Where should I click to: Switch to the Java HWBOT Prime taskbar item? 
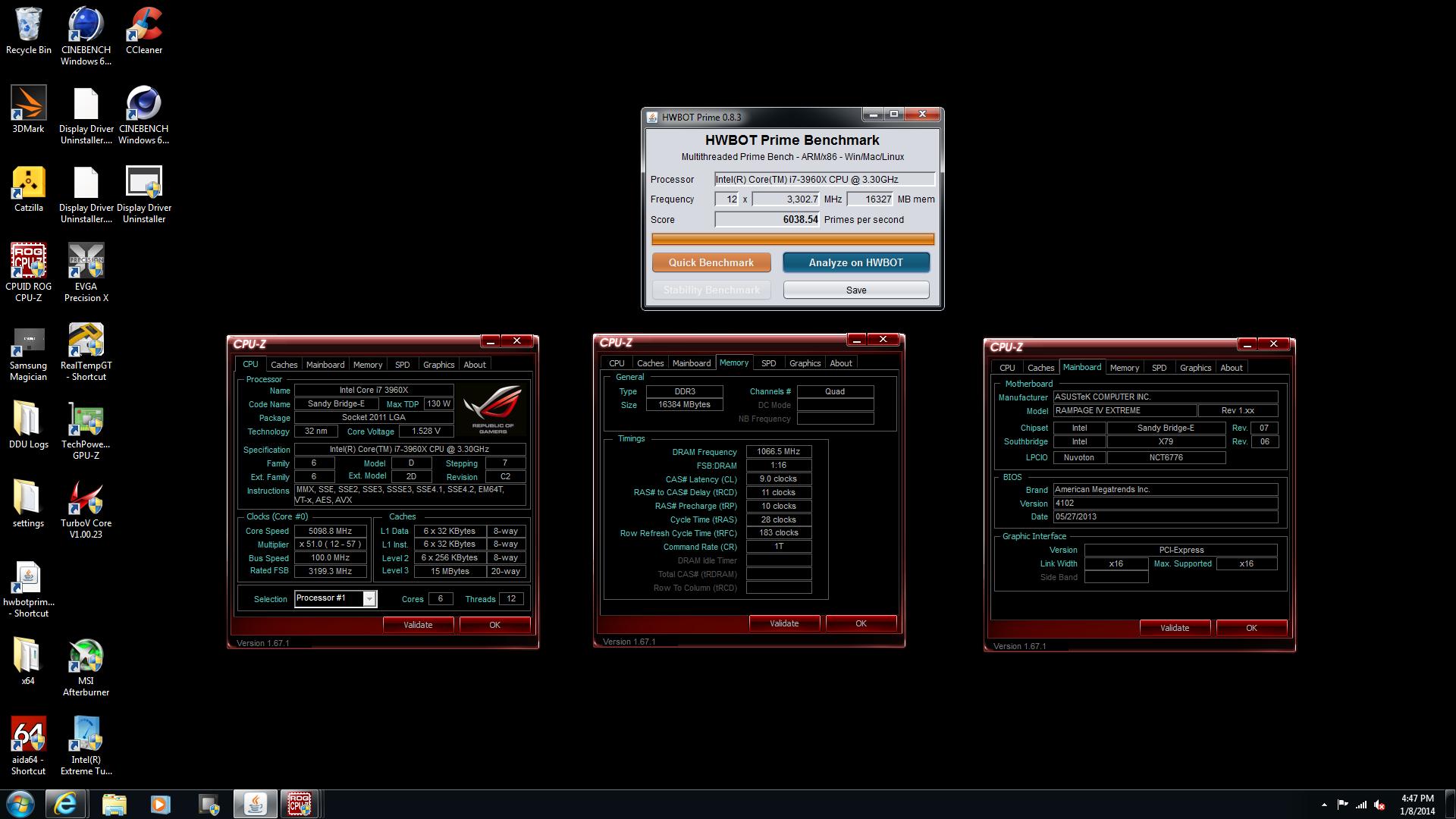pos(255,804)
